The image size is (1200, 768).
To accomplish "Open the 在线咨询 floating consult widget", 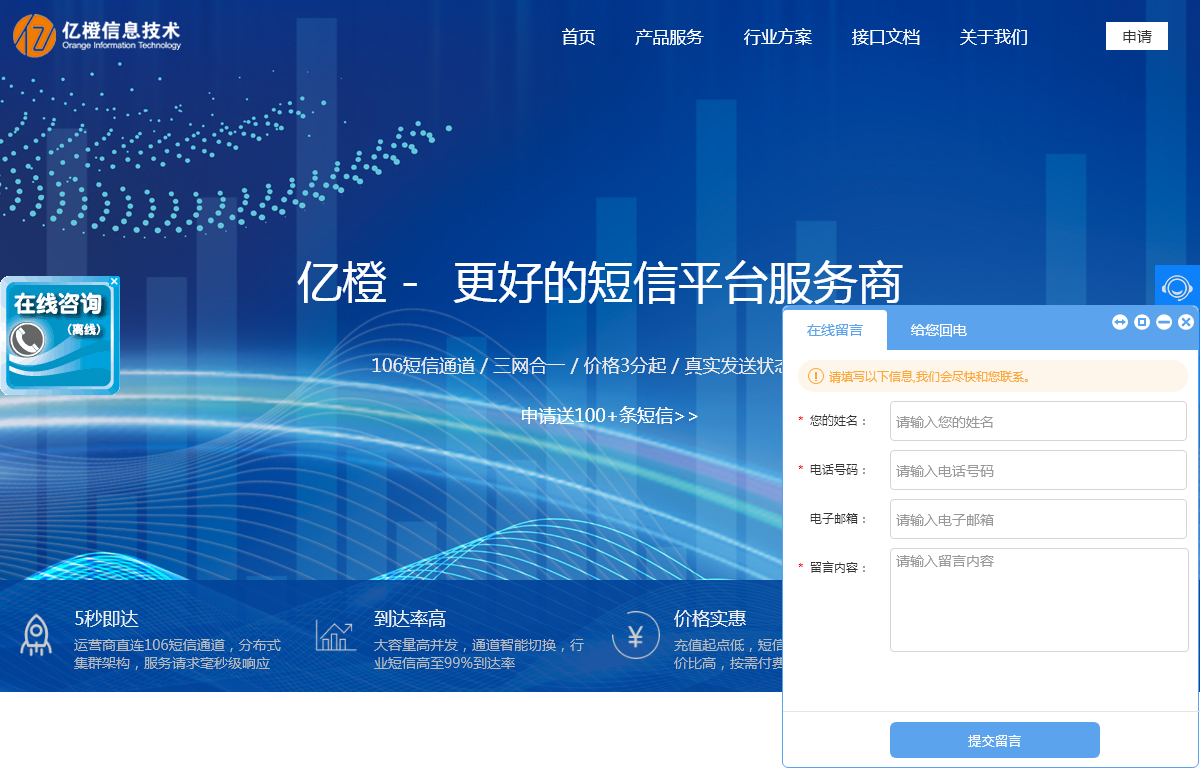I will (x=60, y=336).
